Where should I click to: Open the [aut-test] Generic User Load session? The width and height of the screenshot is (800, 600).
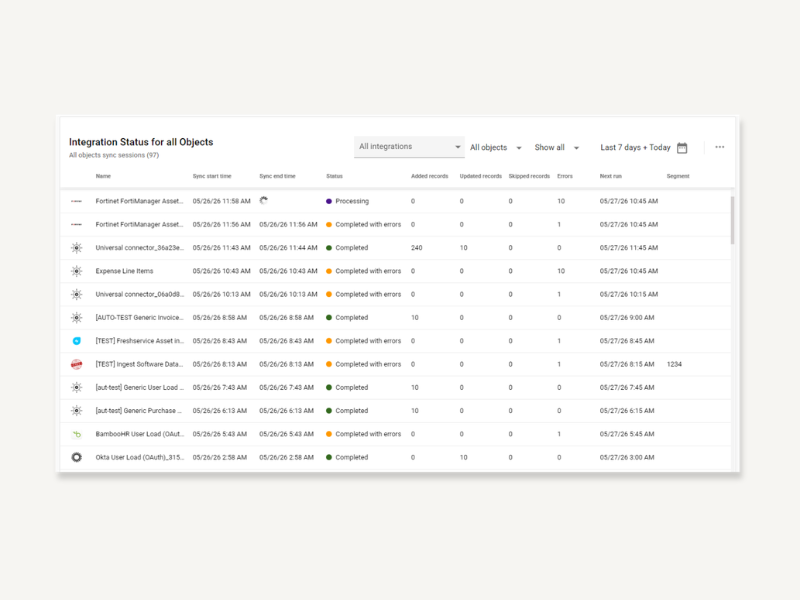(139, 388)
